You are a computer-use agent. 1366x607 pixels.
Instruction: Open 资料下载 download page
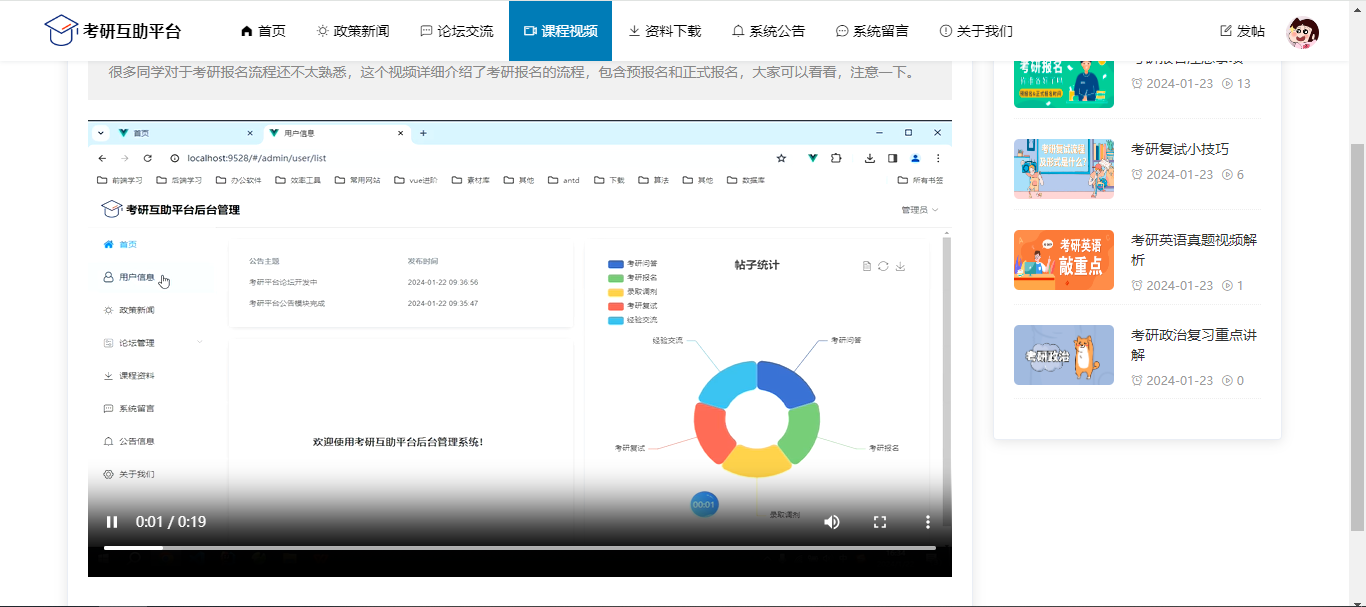pyautogui.click(x=664, y=31)
